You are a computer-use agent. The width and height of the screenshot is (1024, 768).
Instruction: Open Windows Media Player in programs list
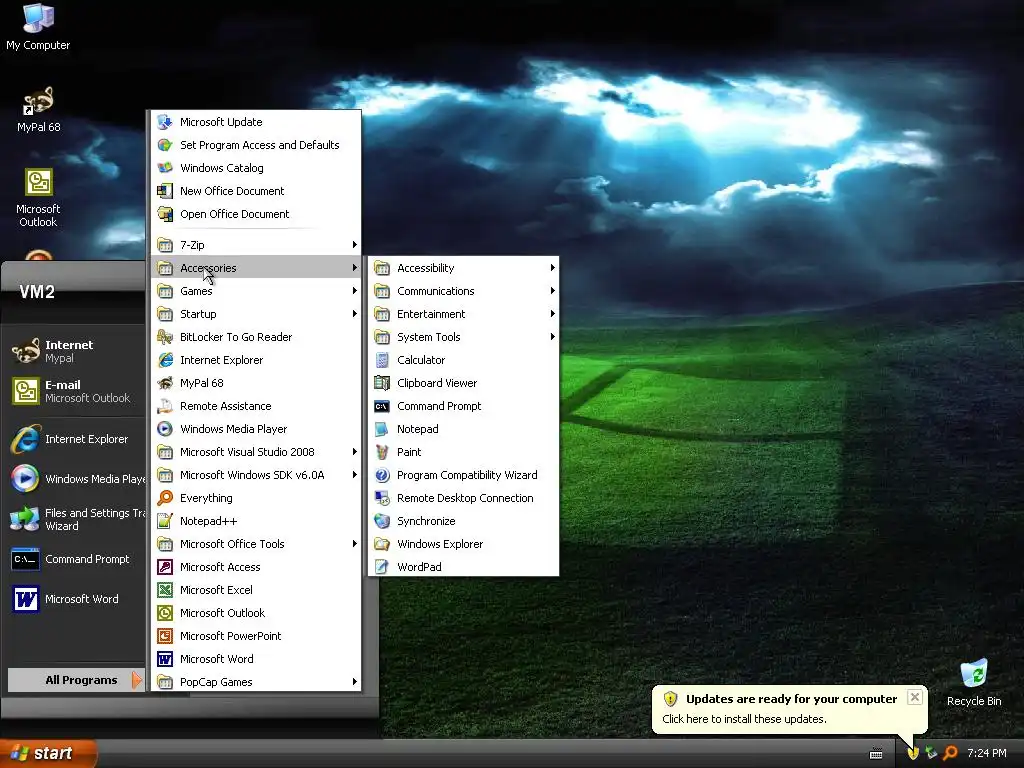pyautogui.click(x=256, y=429)
